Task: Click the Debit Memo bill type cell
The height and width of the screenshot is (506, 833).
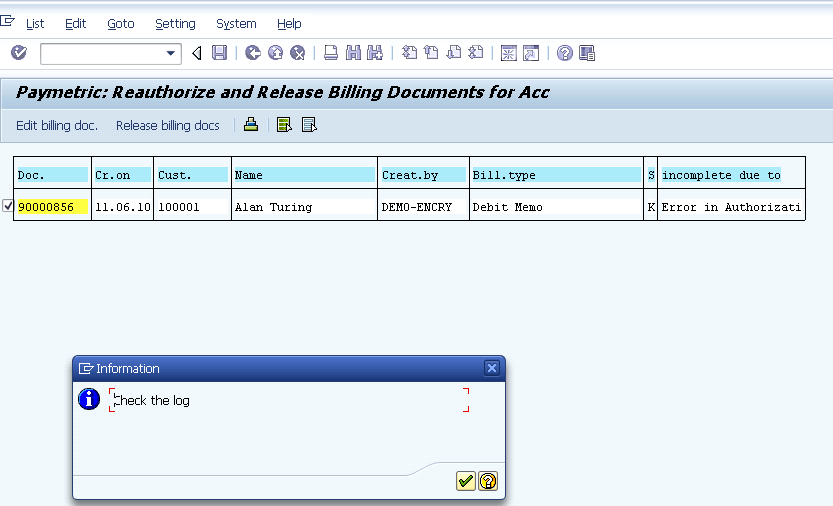Action: (x=556, y=207)
